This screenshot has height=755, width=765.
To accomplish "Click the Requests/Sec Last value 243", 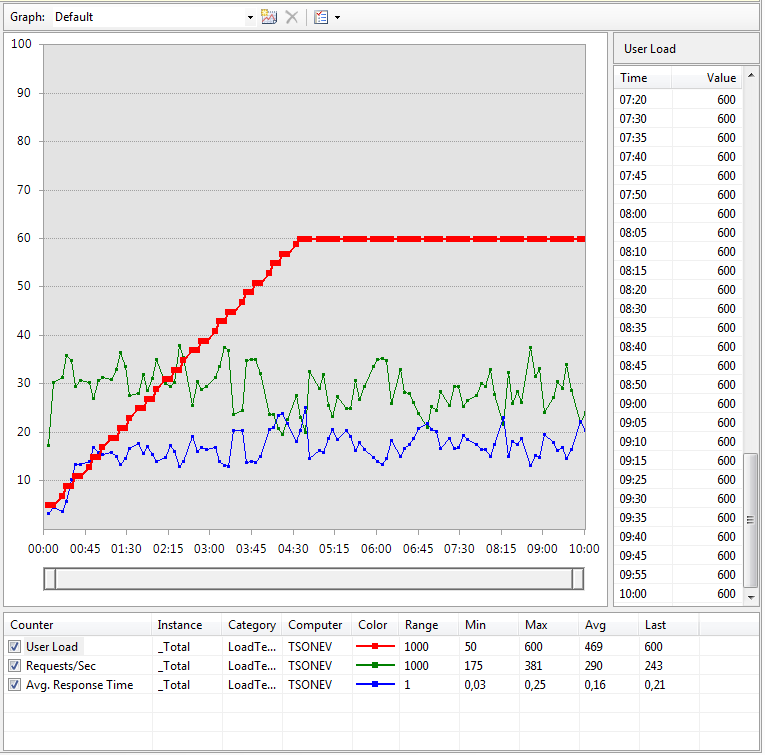I will point(653,666).
